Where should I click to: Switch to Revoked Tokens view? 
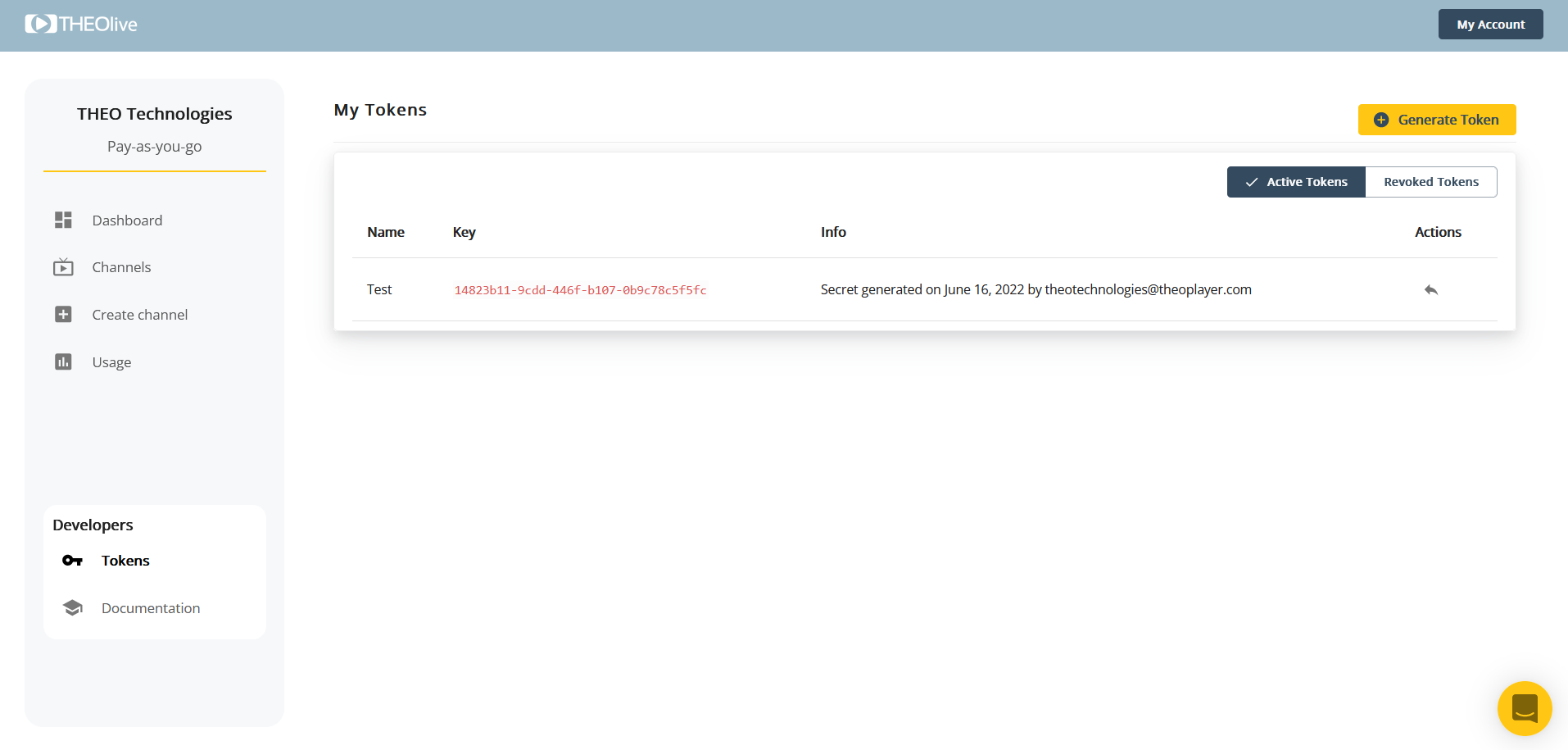(1430, 182)
